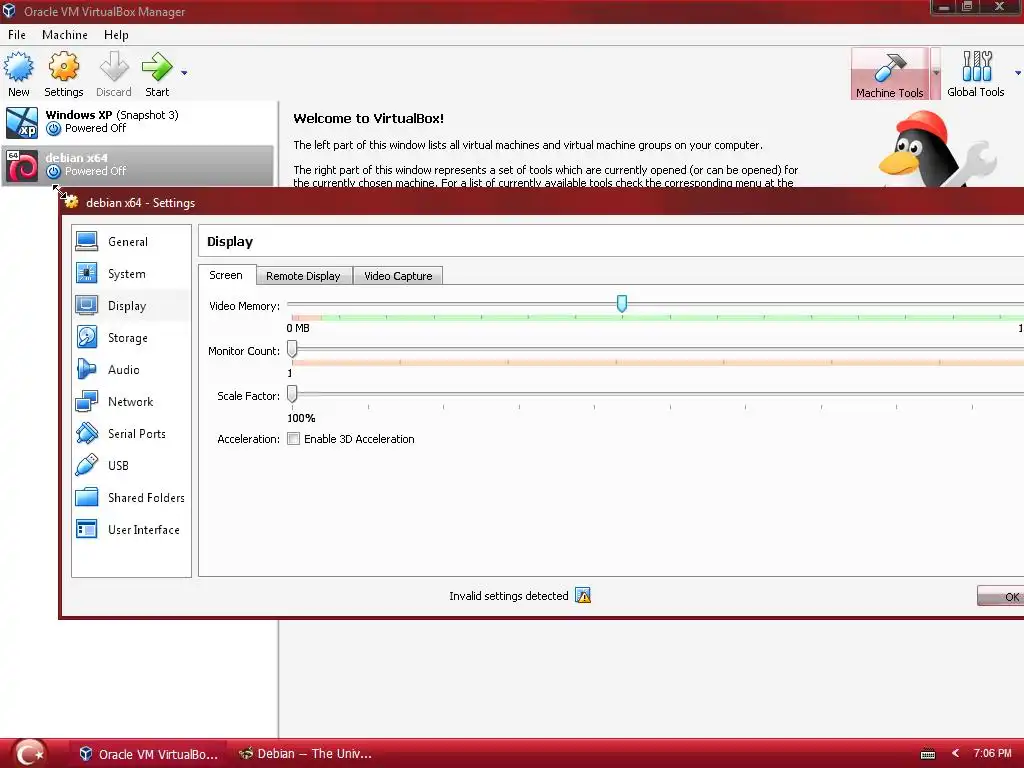Open Settings from the toolbar gear icon
Screen dimensions: 1024x768
63,67
